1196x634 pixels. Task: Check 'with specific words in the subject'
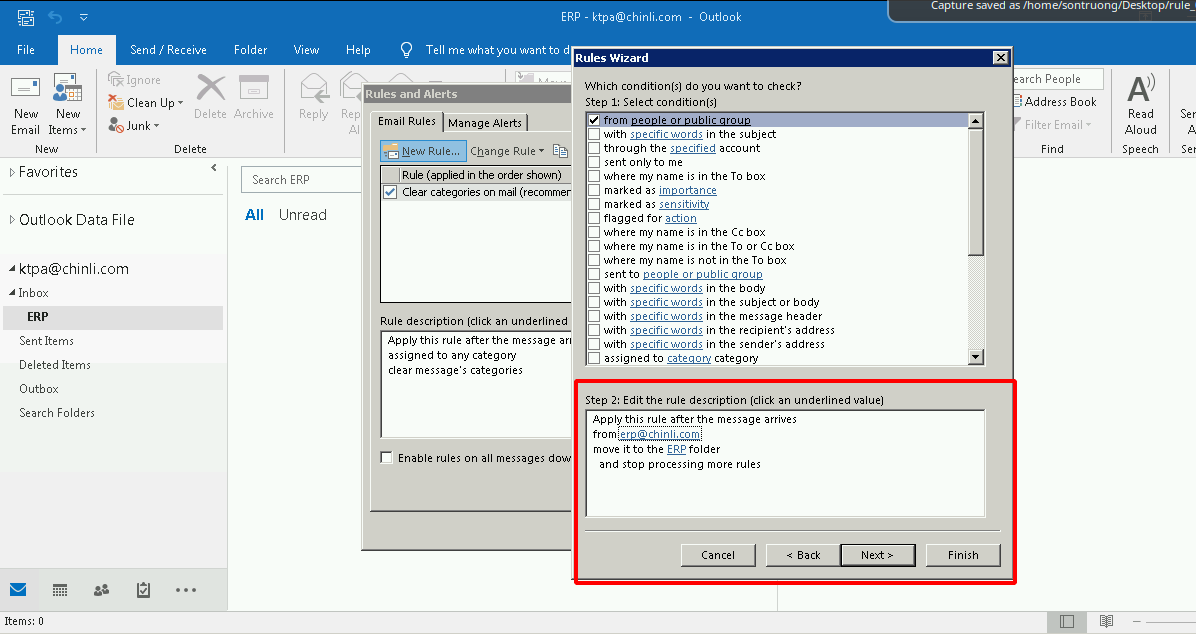click(x=594, y=134)
